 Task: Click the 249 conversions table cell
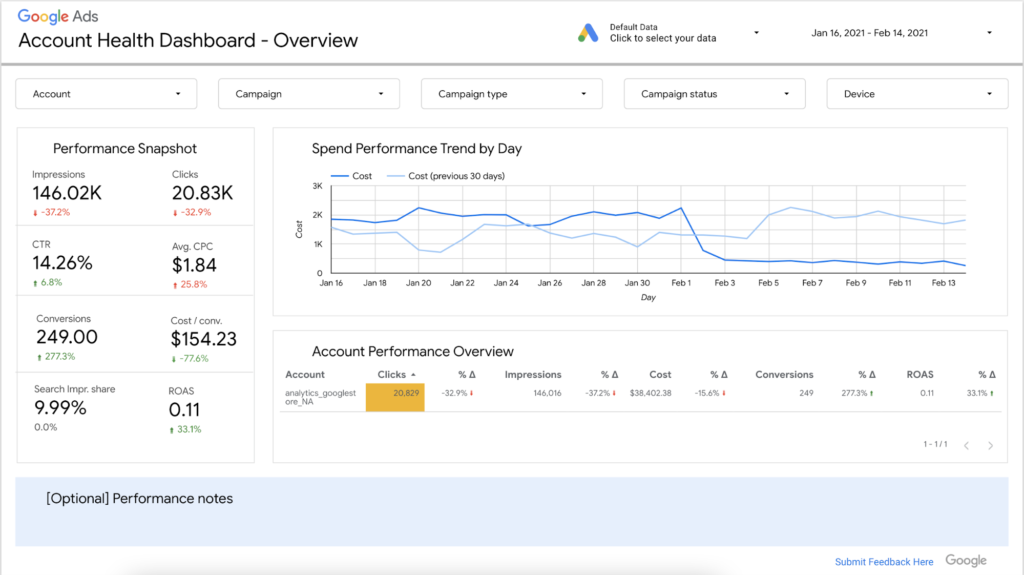pos(807,393)
